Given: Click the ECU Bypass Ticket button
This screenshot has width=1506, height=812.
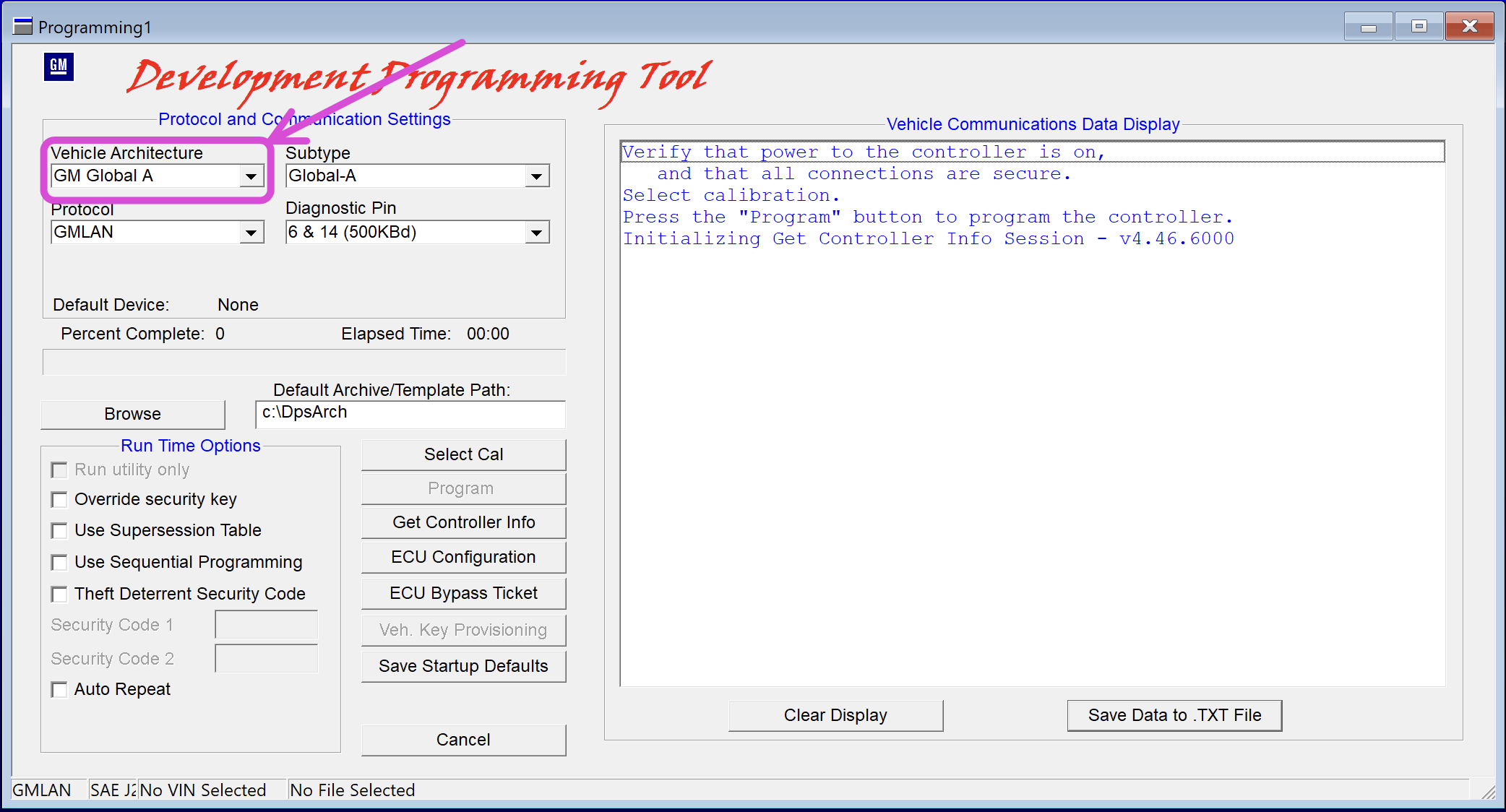Looking at the screenshot, I should [x=463, y=593].
